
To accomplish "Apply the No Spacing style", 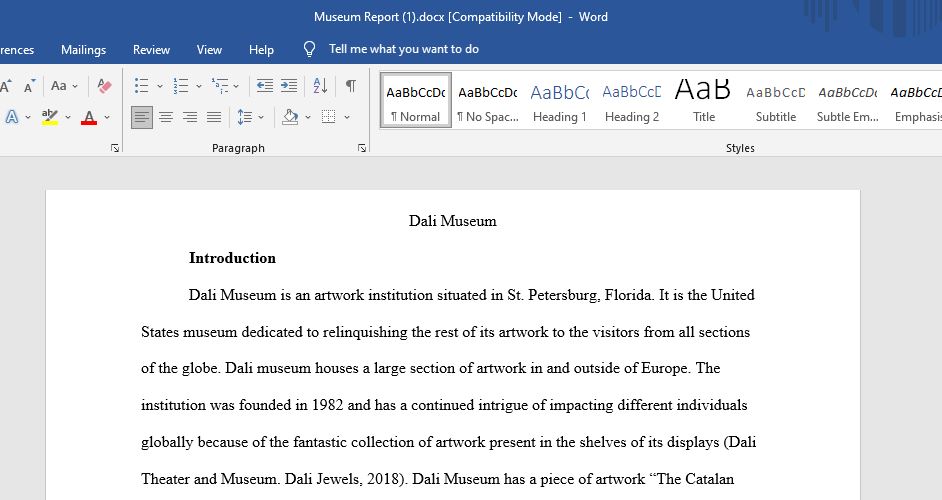I will 488,100.
